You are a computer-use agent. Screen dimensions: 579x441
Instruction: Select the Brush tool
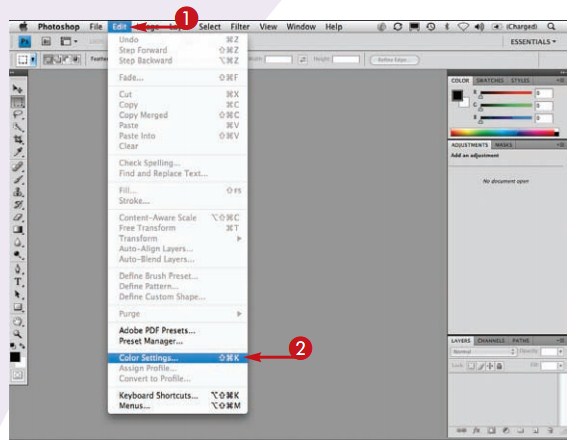pos(18,180)
